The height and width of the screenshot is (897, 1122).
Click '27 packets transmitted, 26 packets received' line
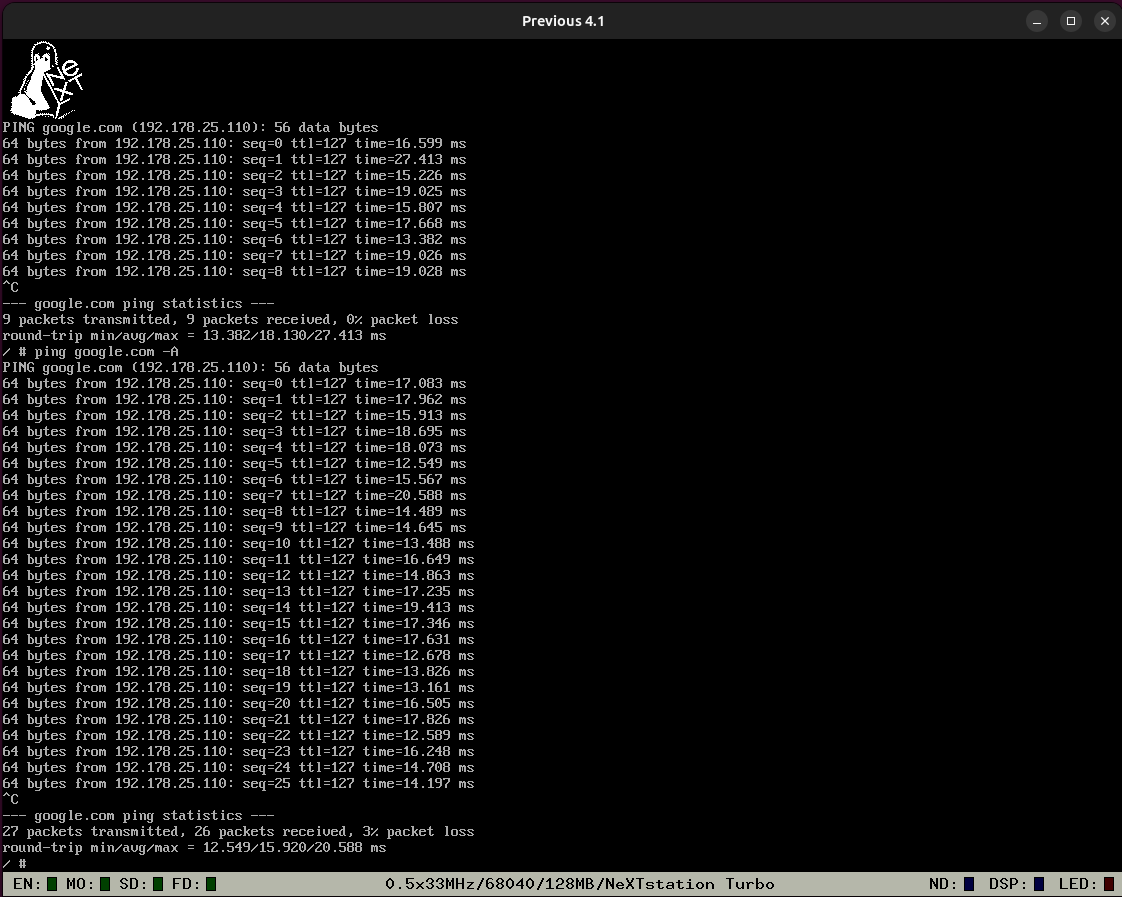click(x=238, y=832)
